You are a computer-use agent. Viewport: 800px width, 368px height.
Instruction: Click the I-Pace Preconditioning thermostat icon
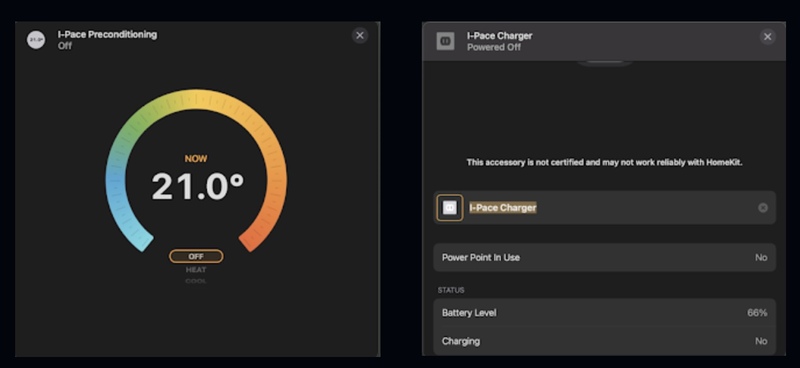coord(36,39)
